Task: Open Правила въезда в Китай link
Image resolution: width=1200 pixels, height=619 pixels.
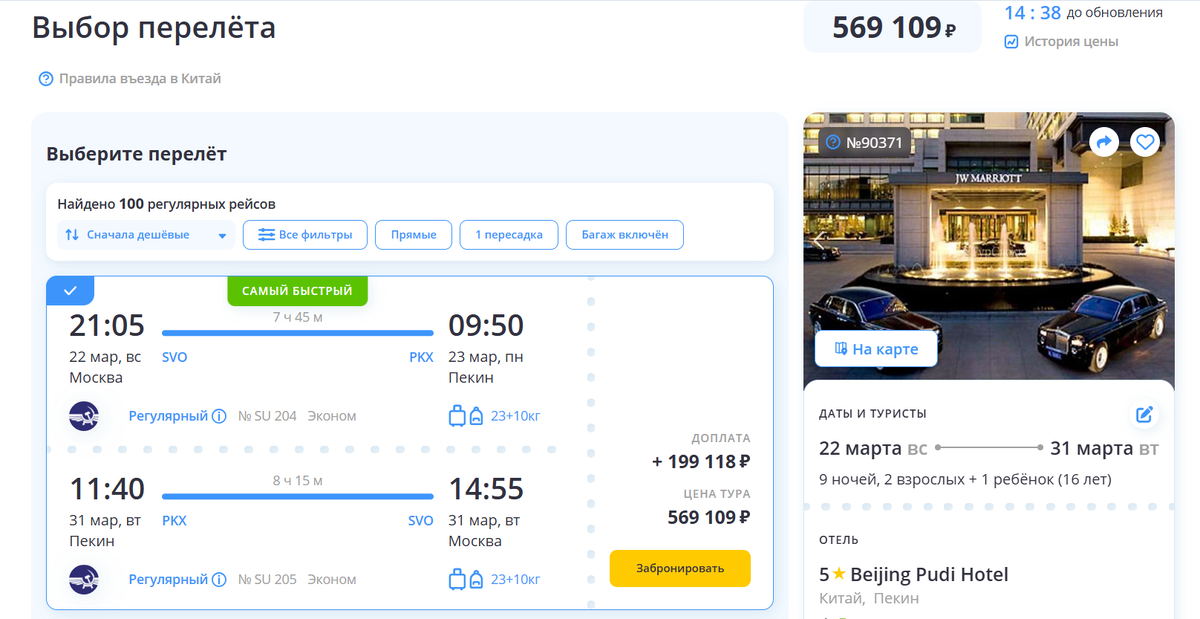Action: click(130, 79)
